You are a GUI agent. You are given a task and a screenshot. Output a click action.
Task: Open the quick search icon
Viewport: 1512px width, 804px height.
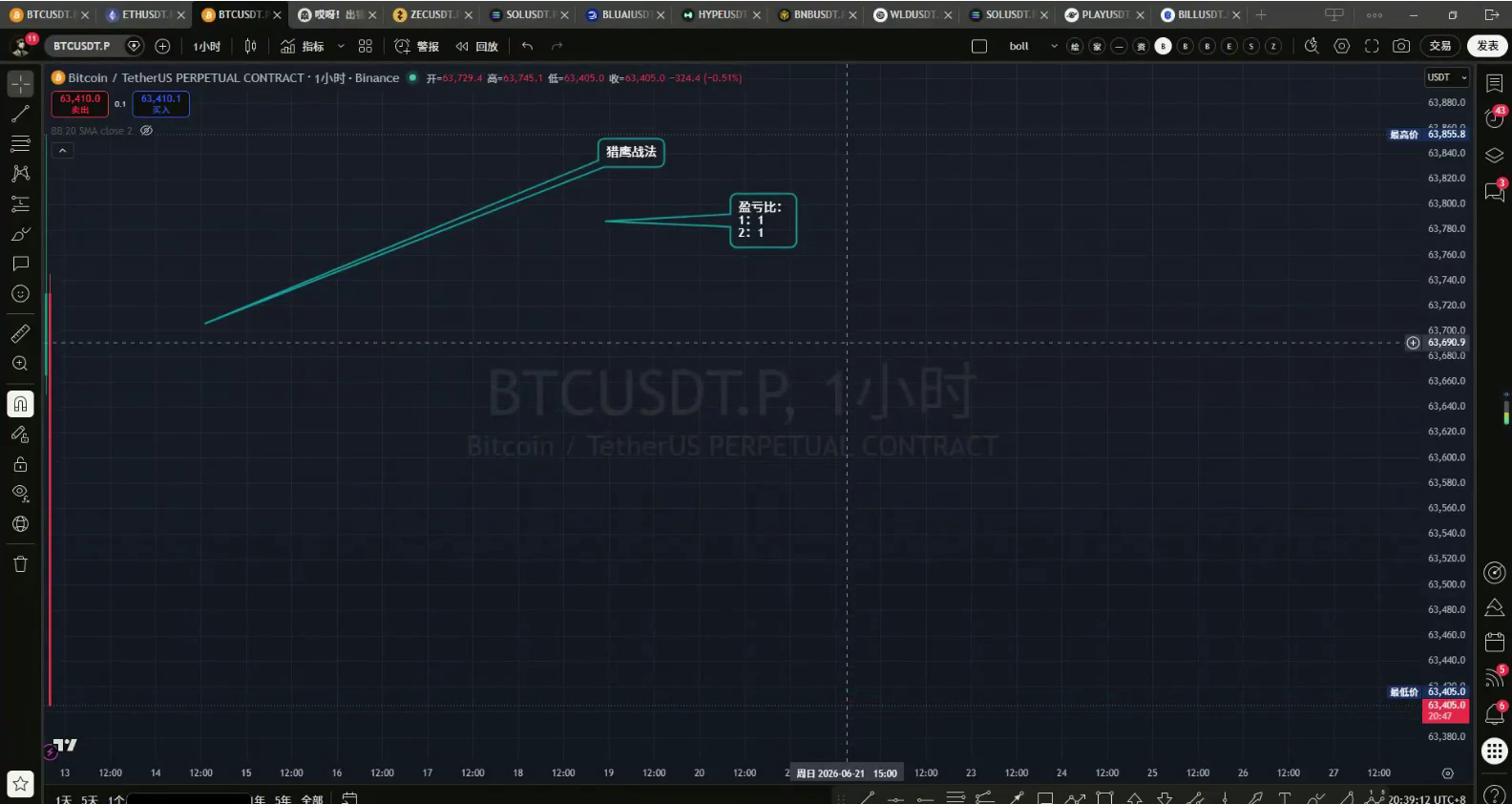click(1312, 46)
